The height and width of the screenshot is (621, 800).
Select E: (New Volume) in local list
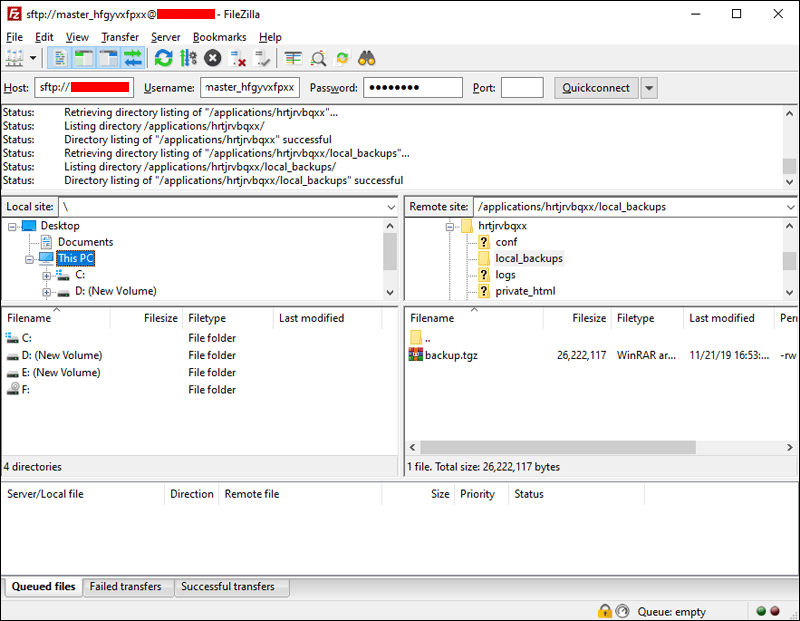coord(61,372)
